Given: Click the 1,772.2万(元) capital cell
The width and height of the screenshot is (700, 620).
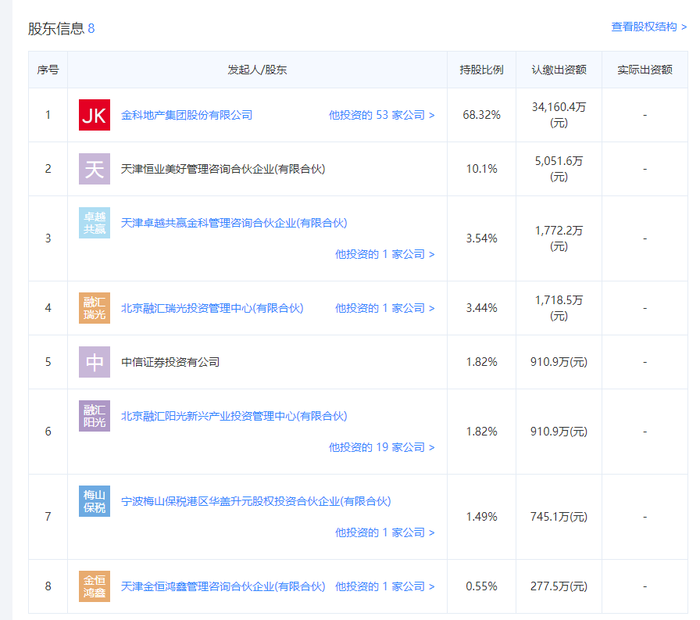Looking at the screenshot, I should pyautogui.click(x=559, y=238).
